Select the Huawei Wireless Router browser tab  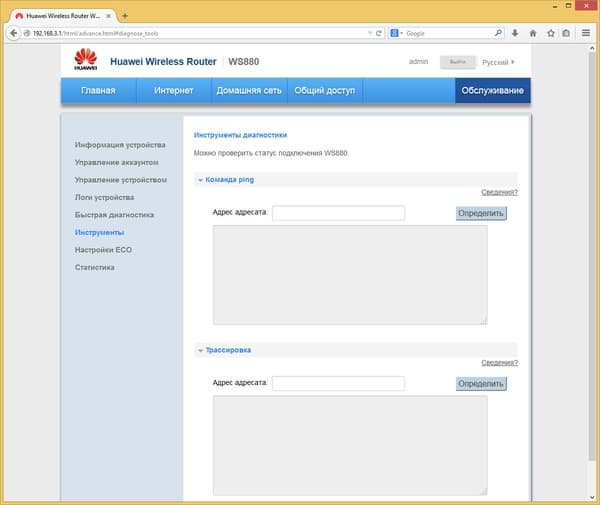pos(63,16)
